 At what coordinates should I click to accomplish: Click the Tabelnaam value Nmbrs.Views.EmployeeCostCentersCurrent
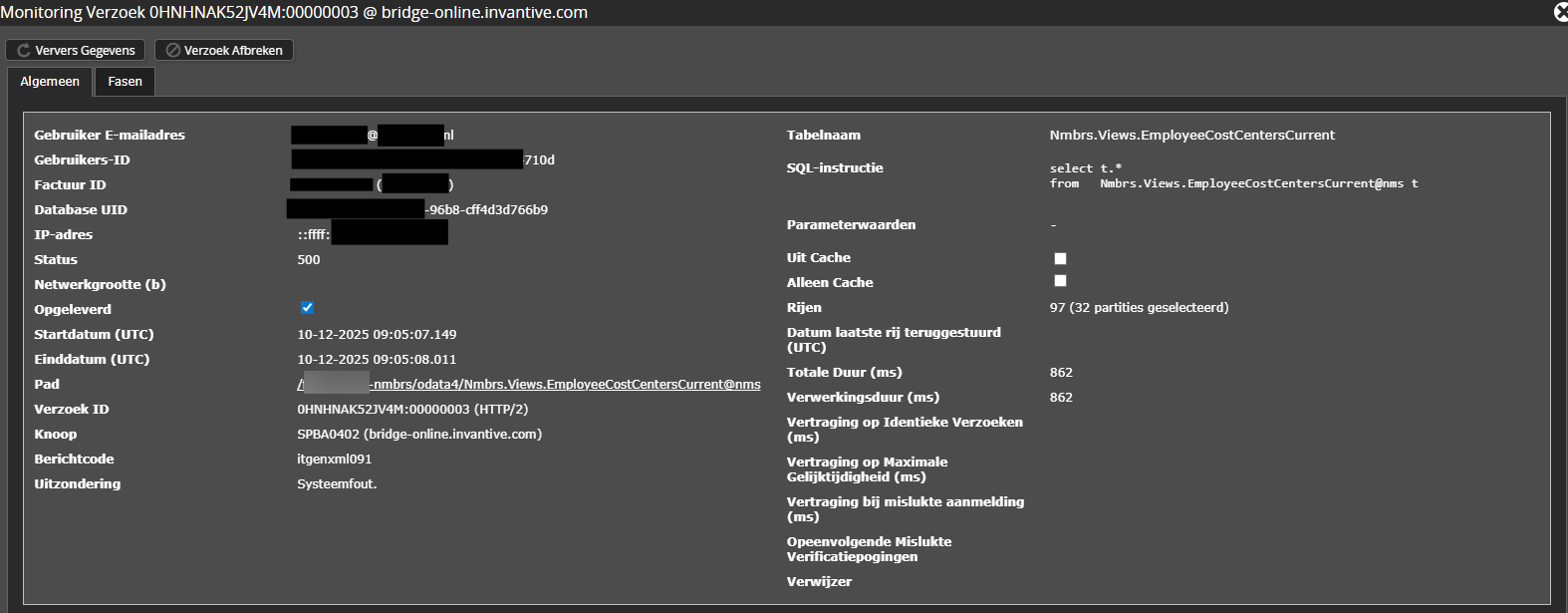click(1191, 136)
